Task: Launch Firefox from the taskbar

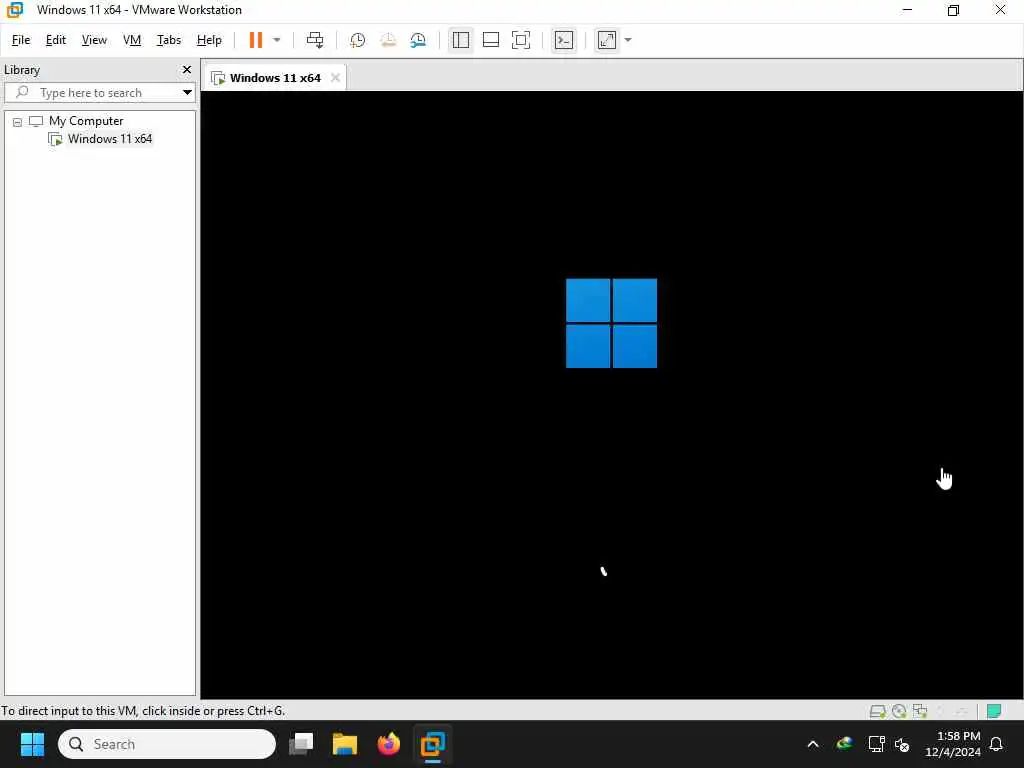Action: (389, 744)
